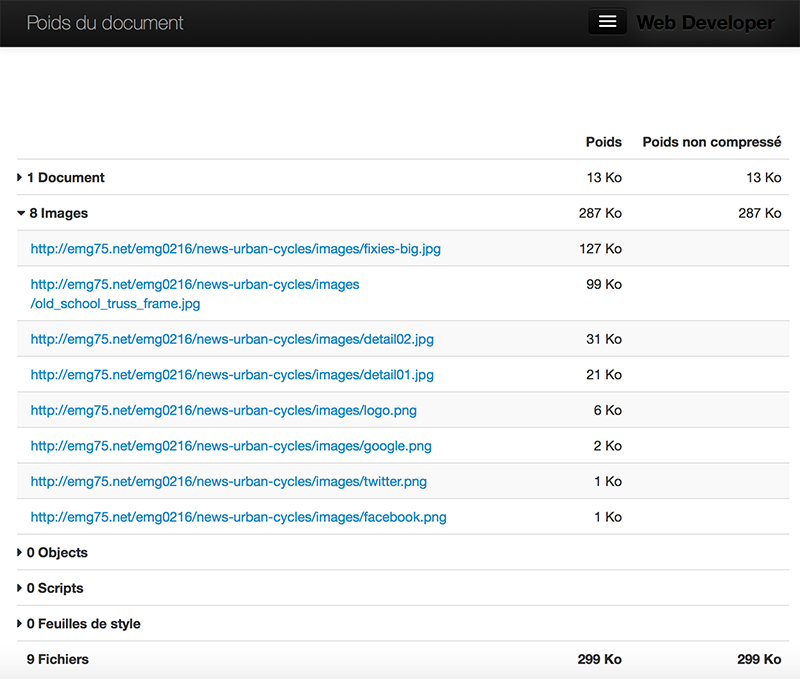Open the logo.png image link
Image resolution: width=800 pixels, height=679 pixels.
(223, 411)
